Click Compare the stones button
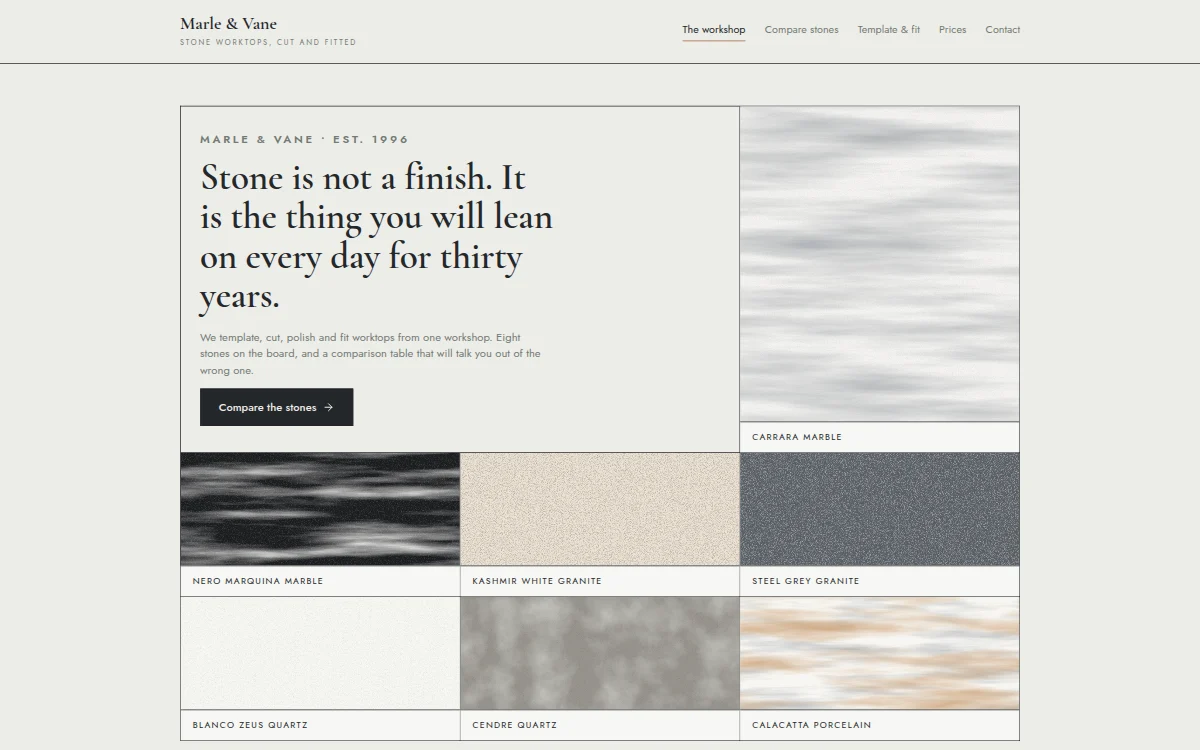 point(277,407)
